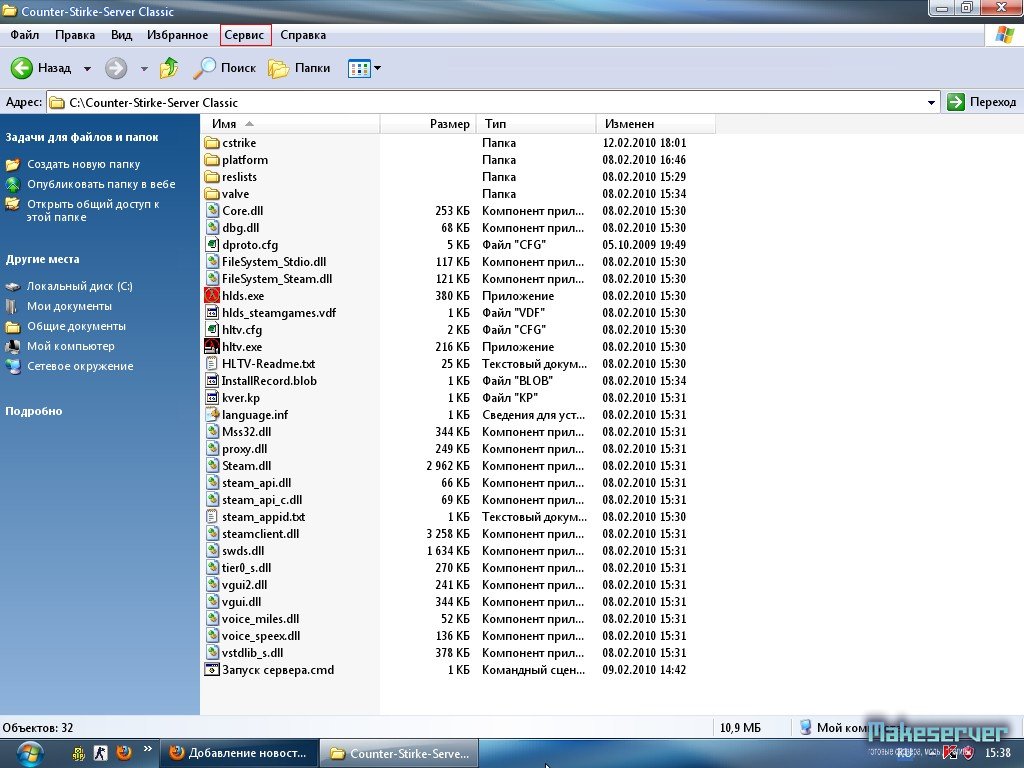The width and height of the screenshot is (1024, 768).
Task: Click the Переход (Go) button
Action: click(x=982, y=102)
